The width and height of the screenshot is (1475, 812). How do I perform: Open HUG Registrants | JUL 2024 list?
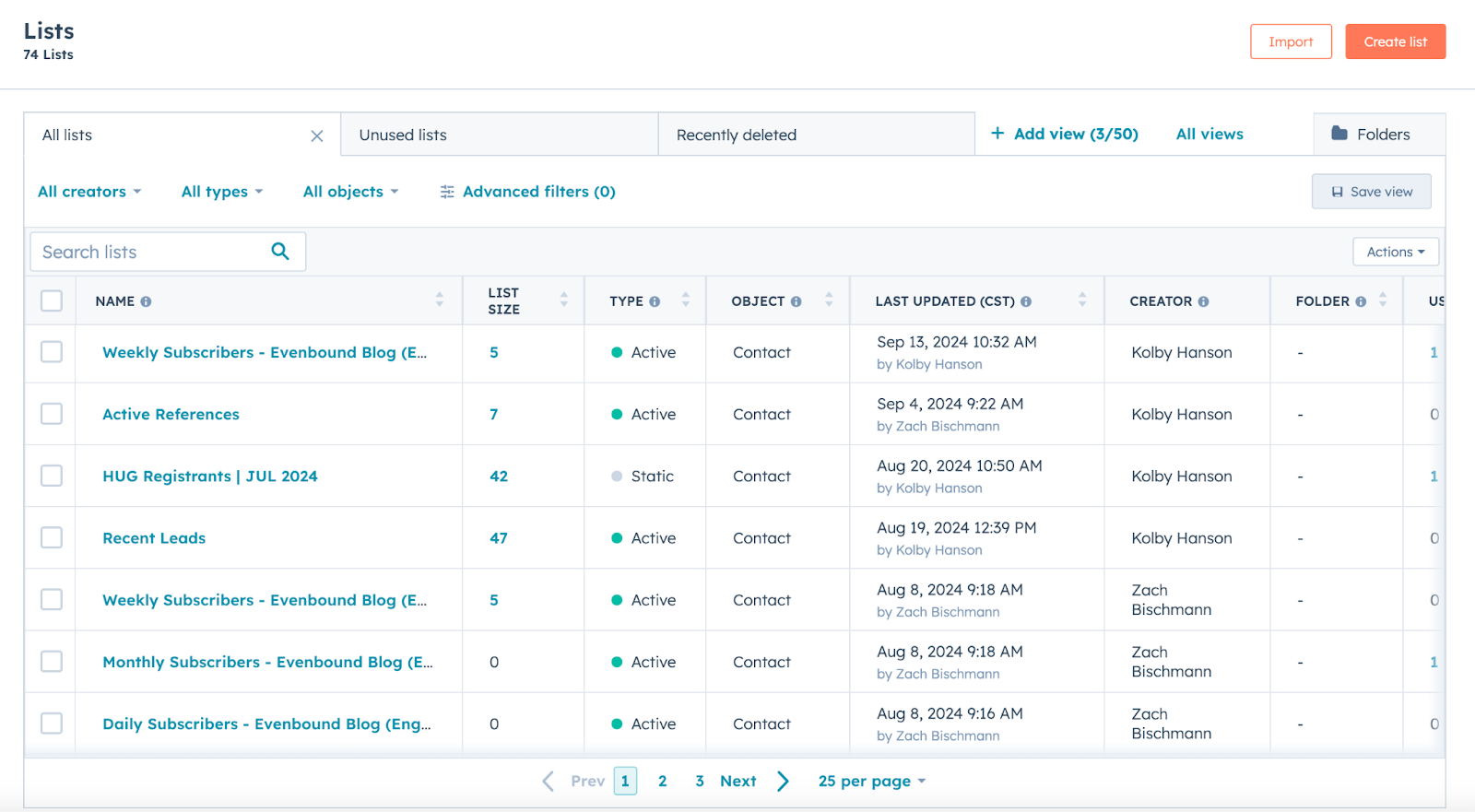[x=210, y=477]
